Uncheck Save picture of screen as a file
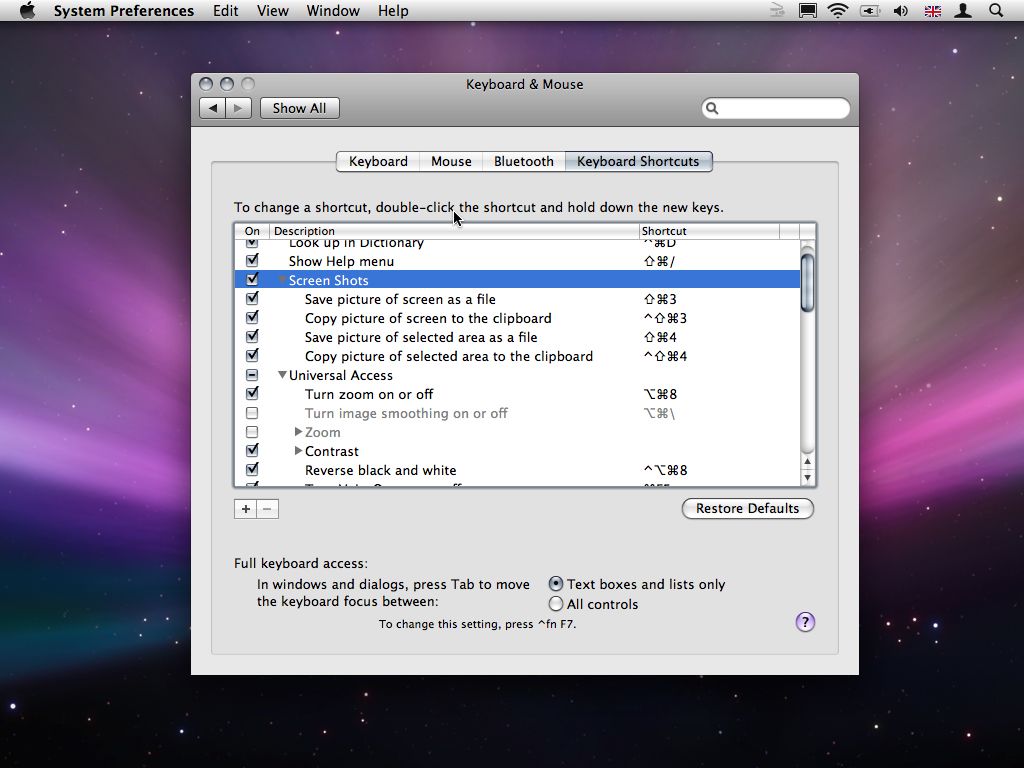This screenshot has width=1024, height=768. point(252,298)
